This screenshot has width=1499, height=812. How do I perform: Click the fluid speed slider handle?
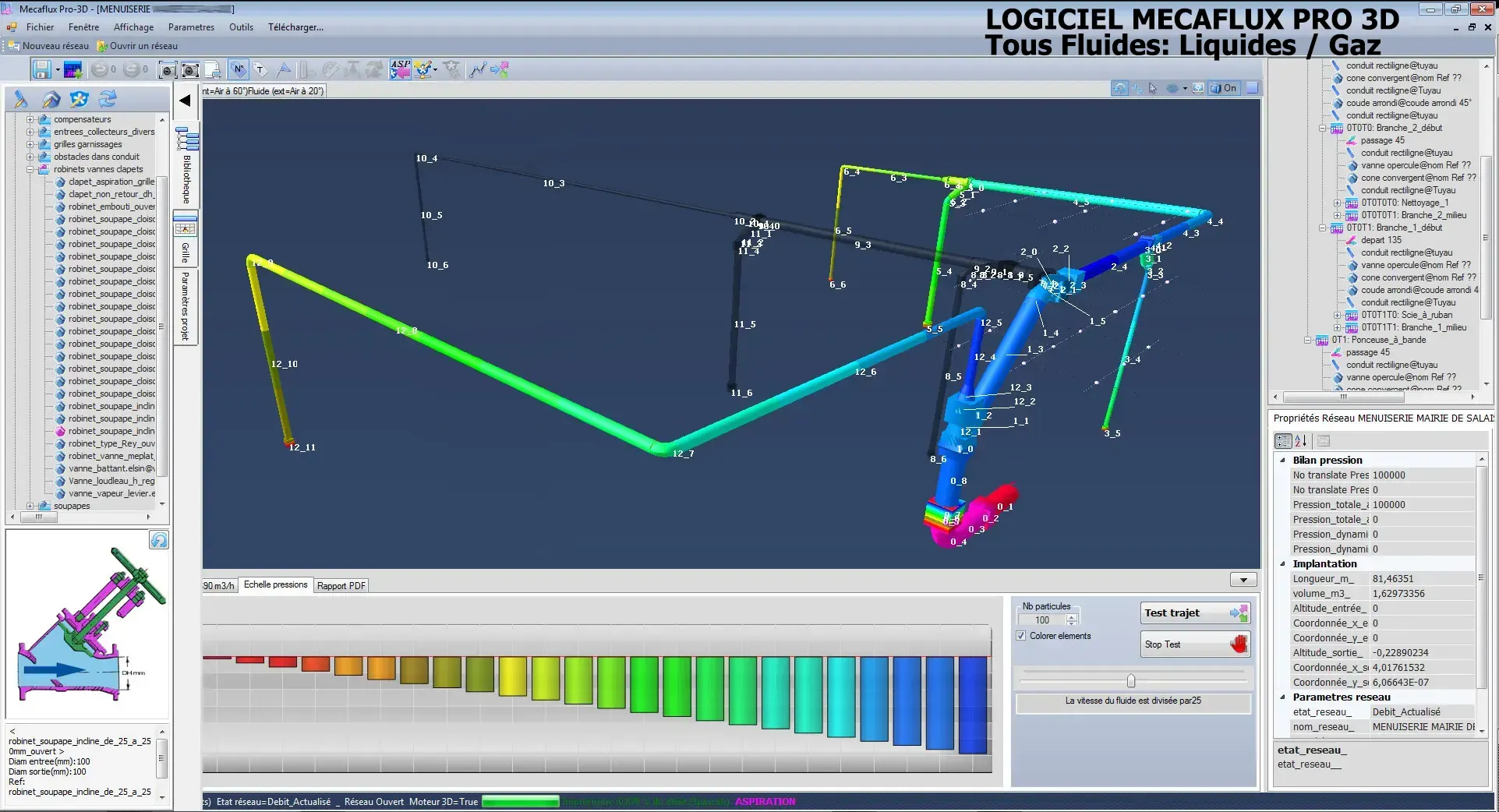coord(1130,681)
